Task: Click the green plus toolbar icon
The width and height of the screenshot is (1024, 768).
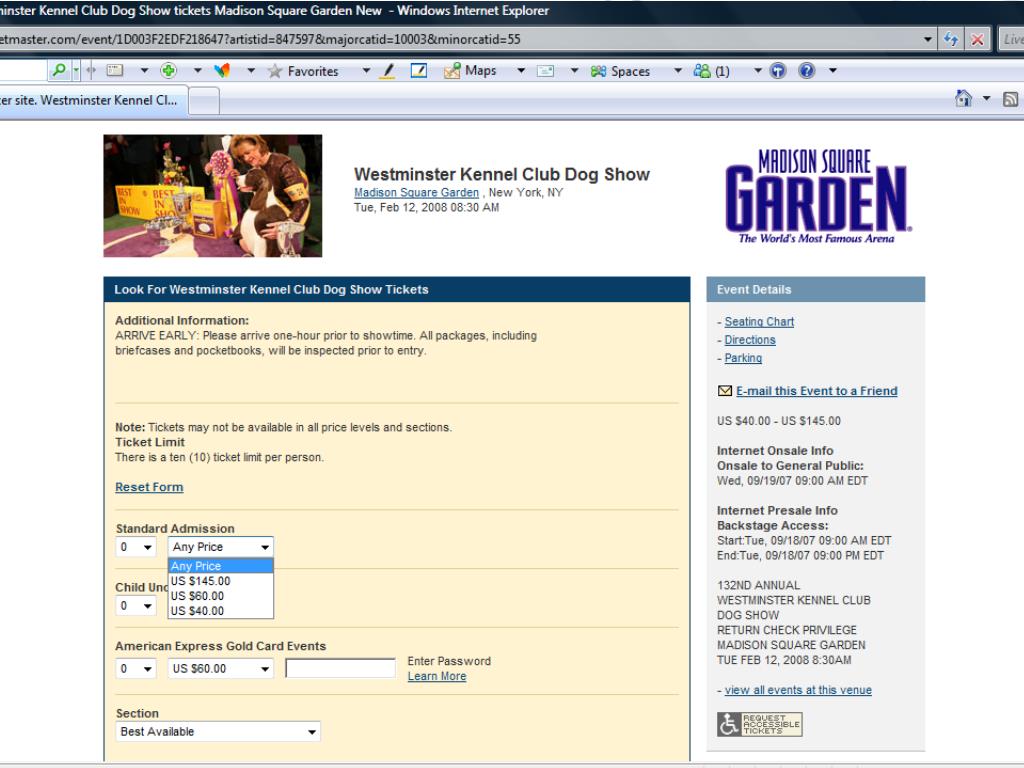Action: (x=168, y=71)
